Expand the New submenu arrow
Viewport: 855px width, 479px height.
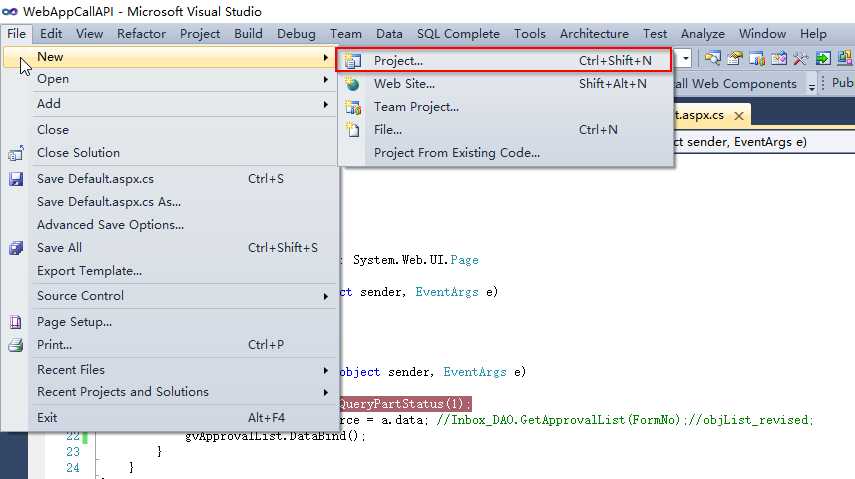coord(326,57)
